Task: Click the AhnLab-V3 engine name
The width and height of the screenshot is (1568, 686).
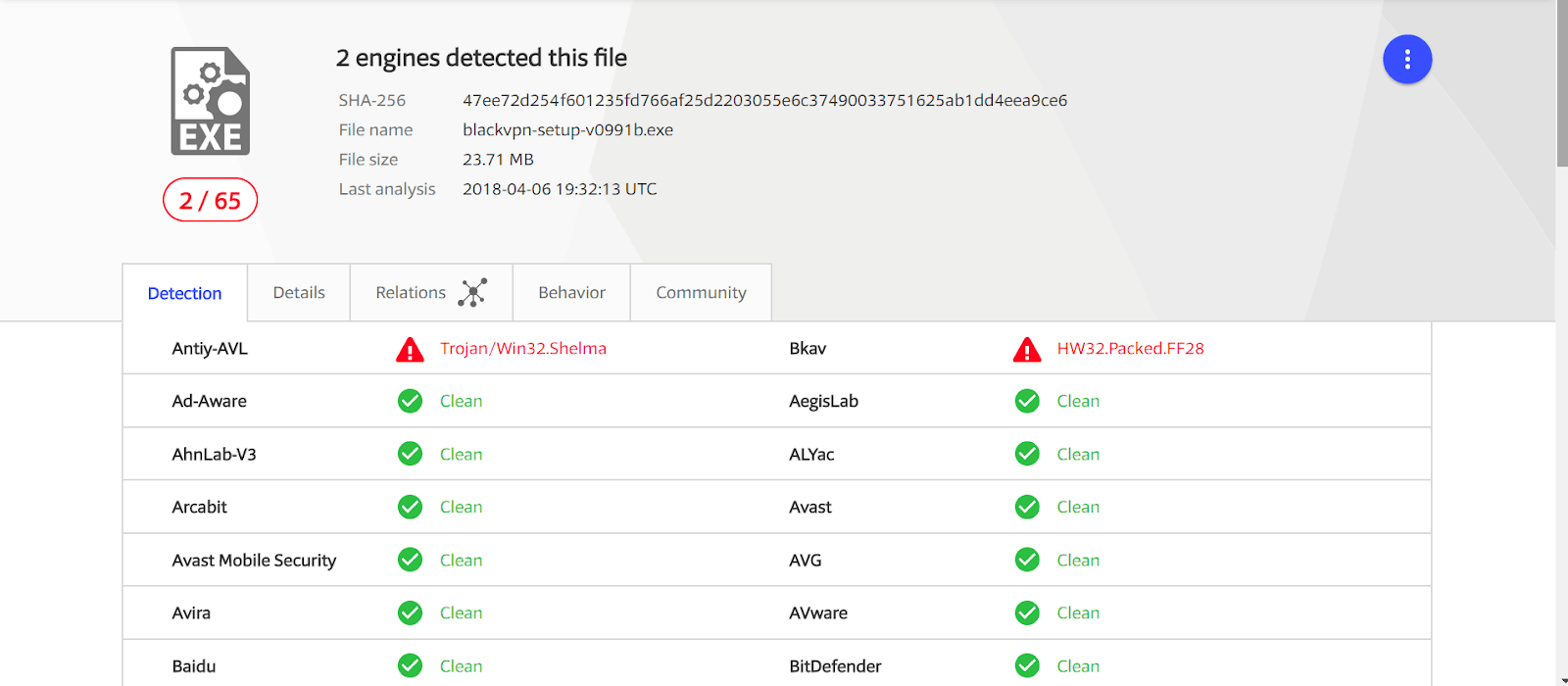Action: click(x=214, y=454)
